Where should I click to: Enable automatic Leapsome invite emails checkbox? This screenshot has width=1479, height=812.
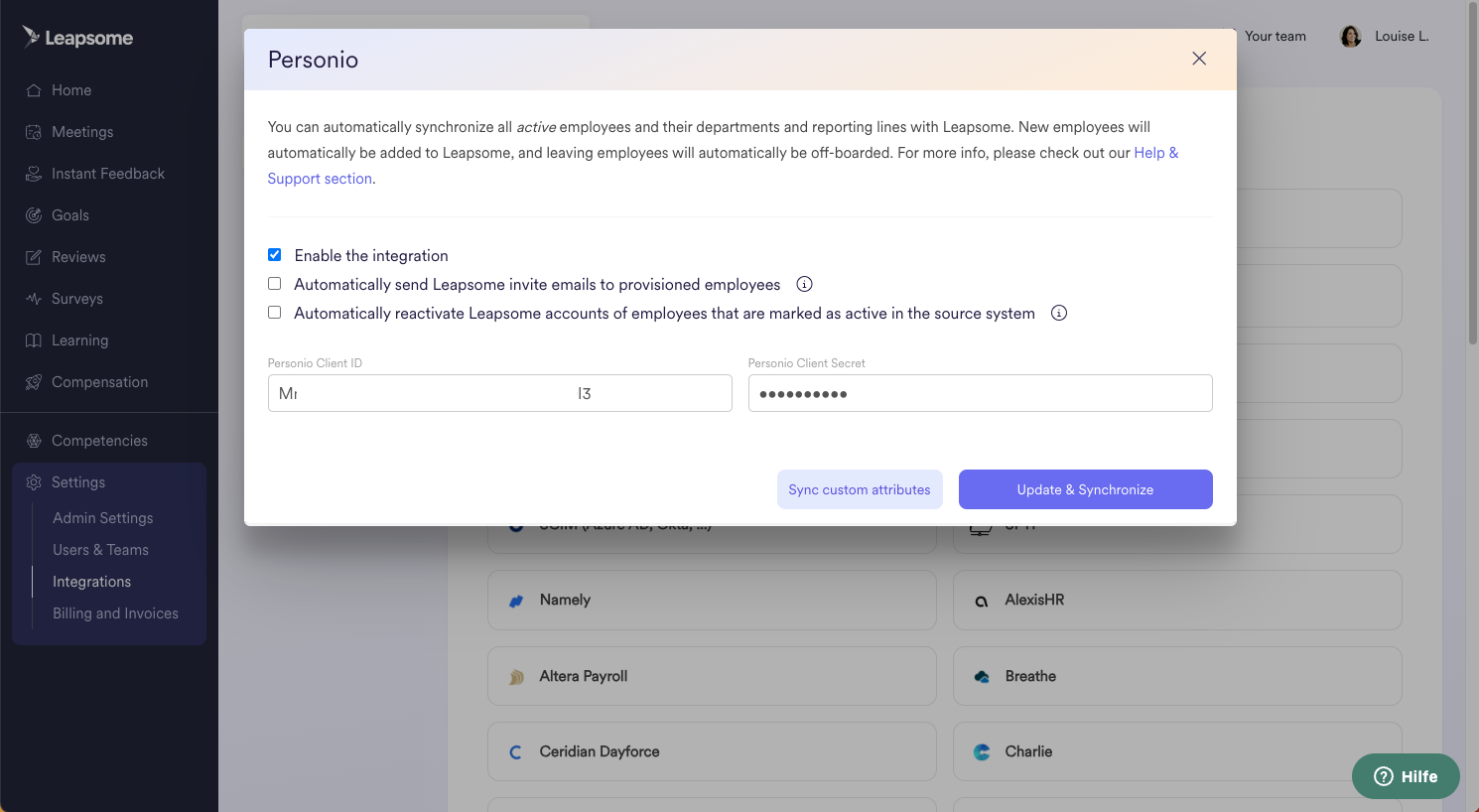tap(275, 284)
